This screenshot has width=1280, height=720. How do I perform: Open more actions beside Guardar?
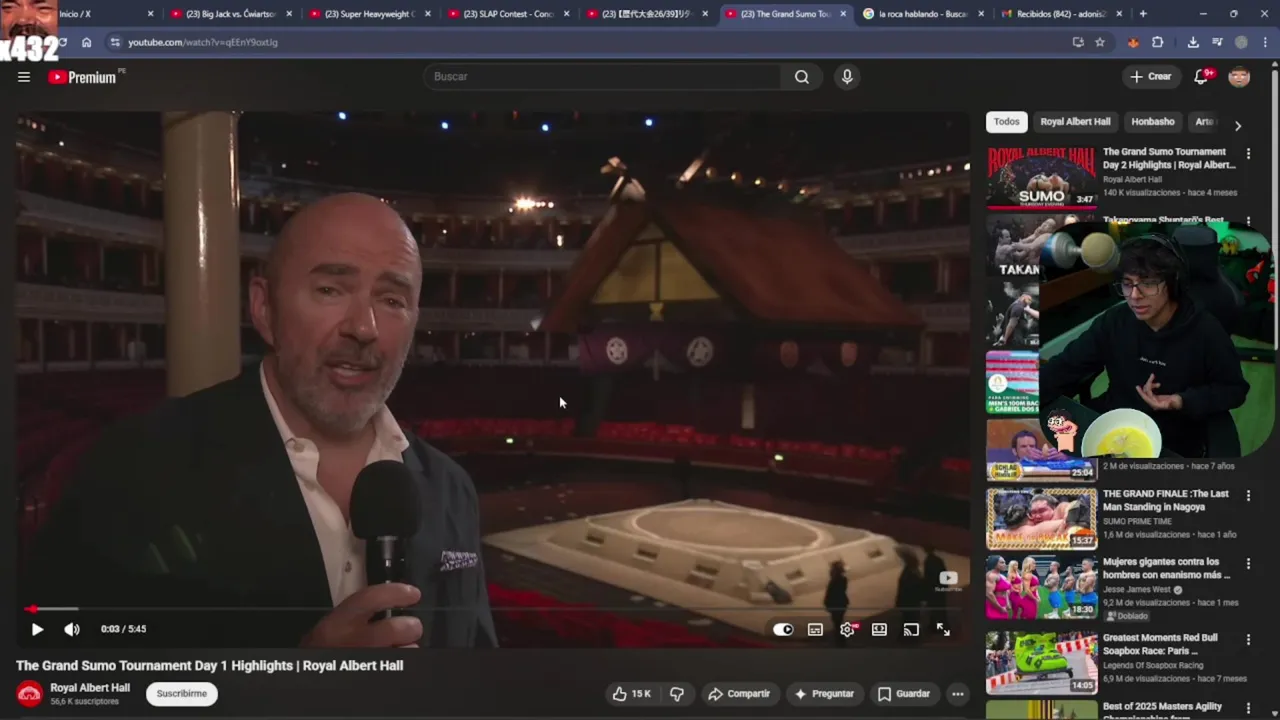point(958,693)
